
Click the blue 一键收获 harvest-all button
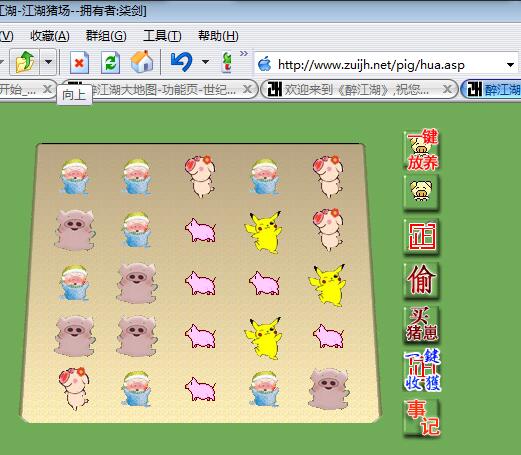(422, 371)
